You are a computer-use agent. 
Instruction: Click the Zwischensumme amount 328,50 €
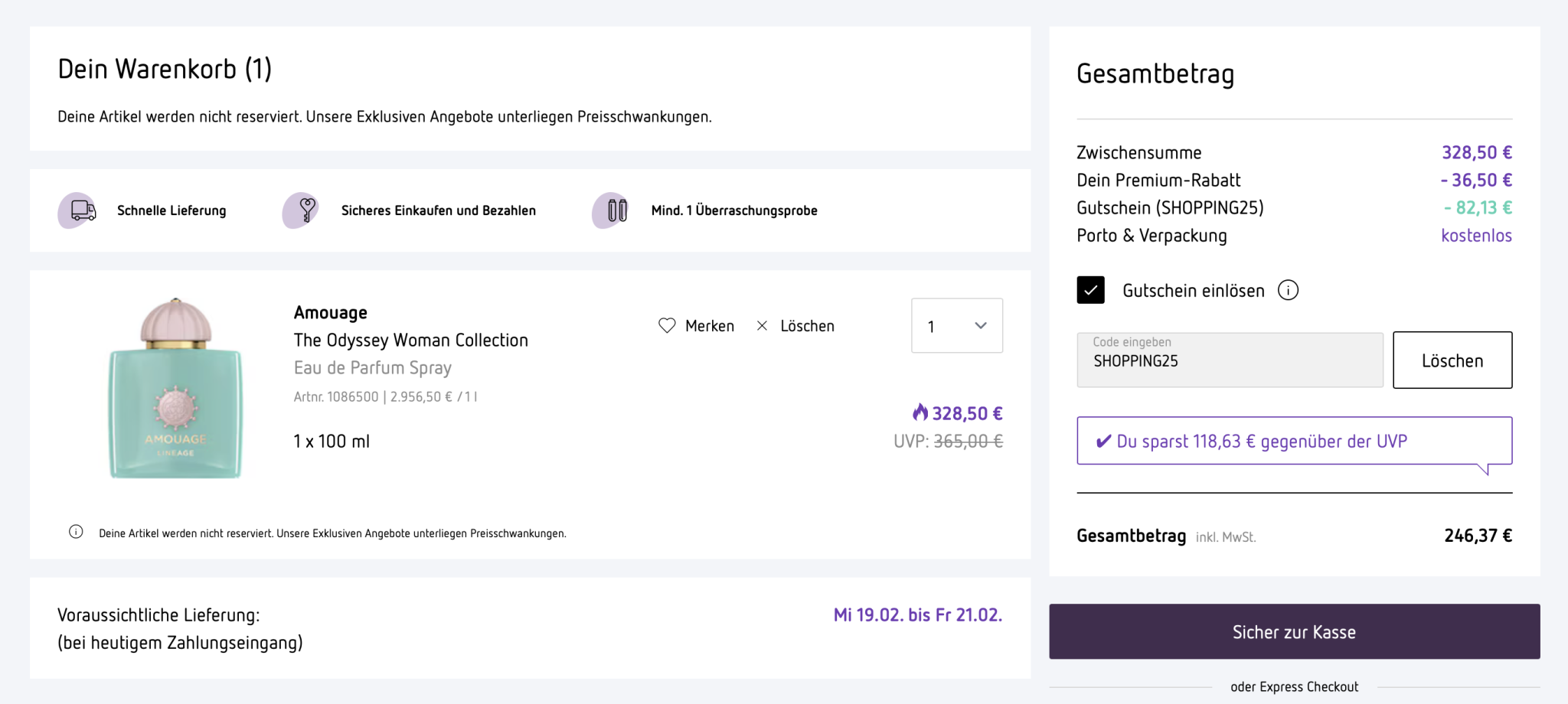click(1477, 152)
